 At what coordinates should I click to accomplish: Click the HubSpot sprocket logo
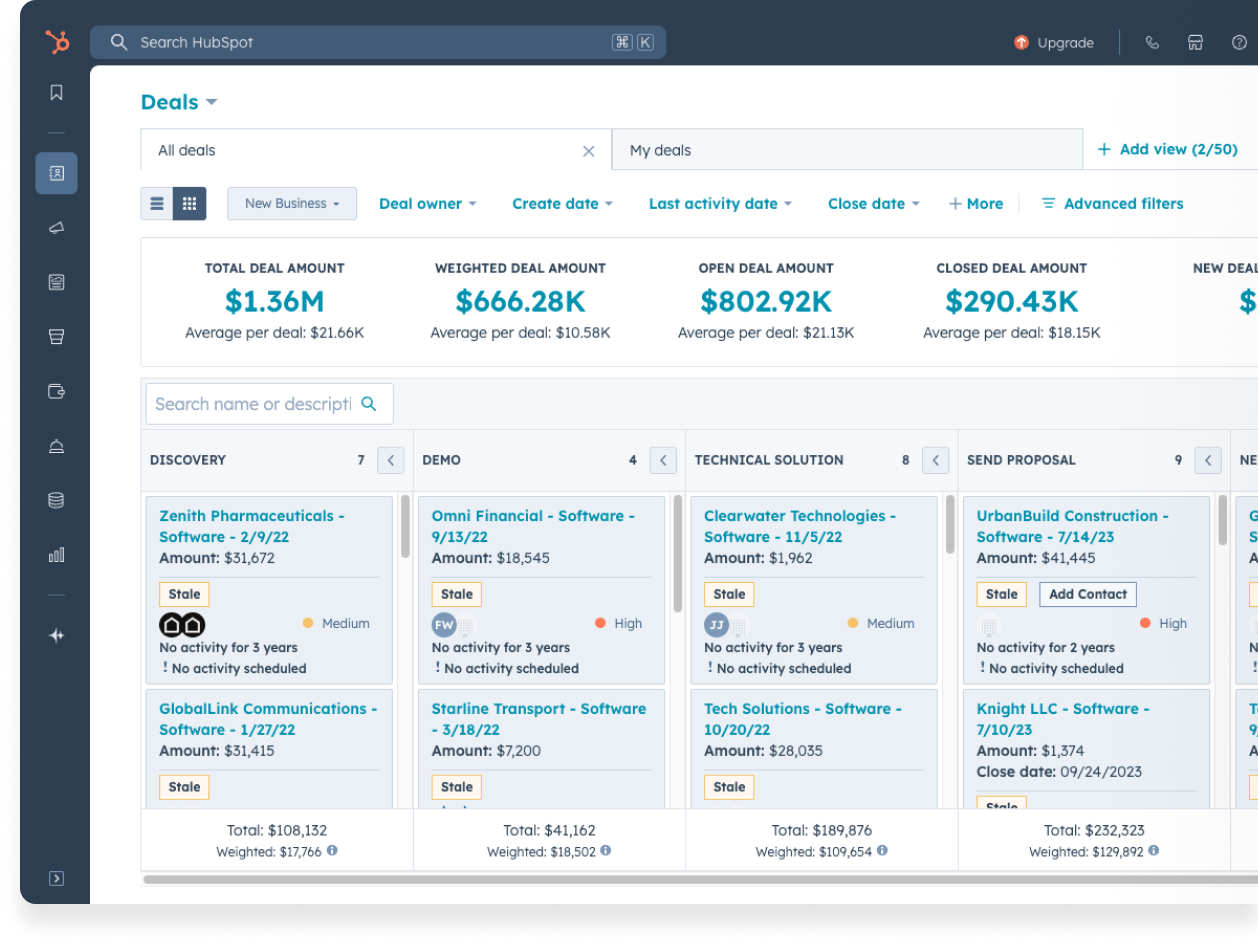click(x=57, y=42)
